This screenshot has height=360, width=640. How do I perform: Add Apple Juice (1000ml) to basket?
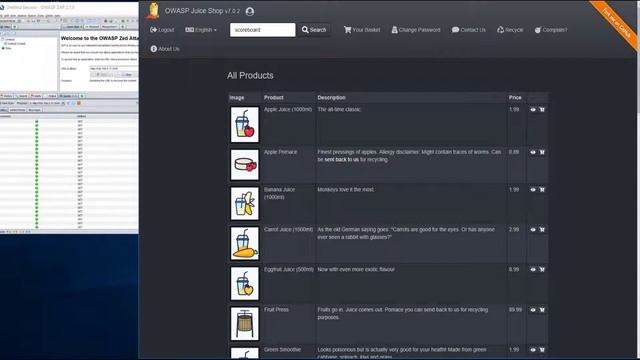(x=542, y=109)
